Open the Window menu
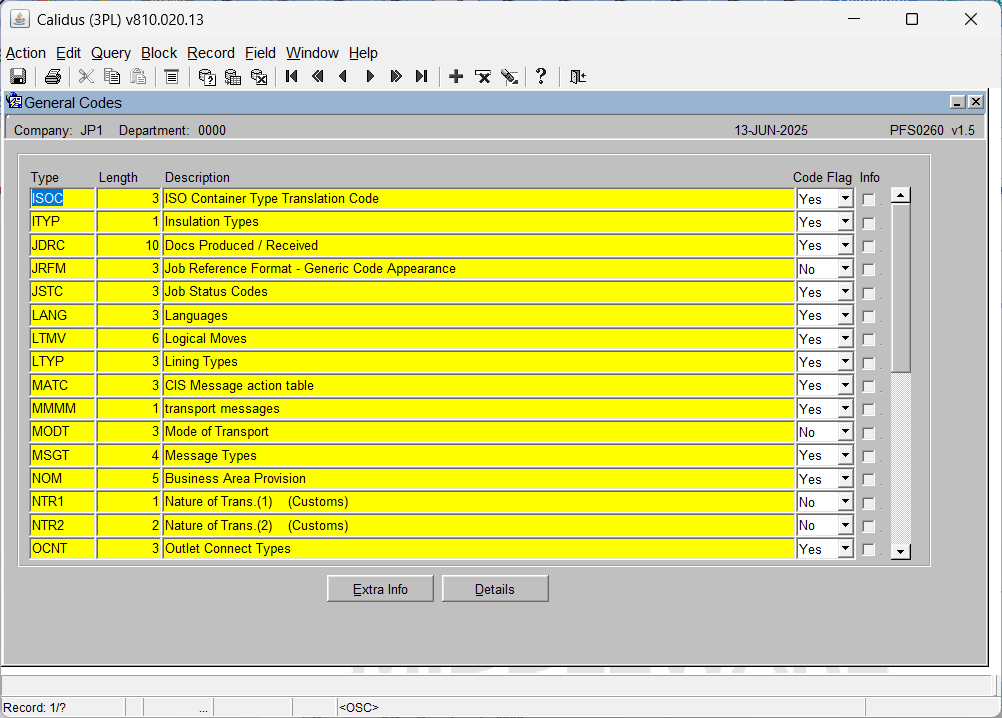 (312, 53)
